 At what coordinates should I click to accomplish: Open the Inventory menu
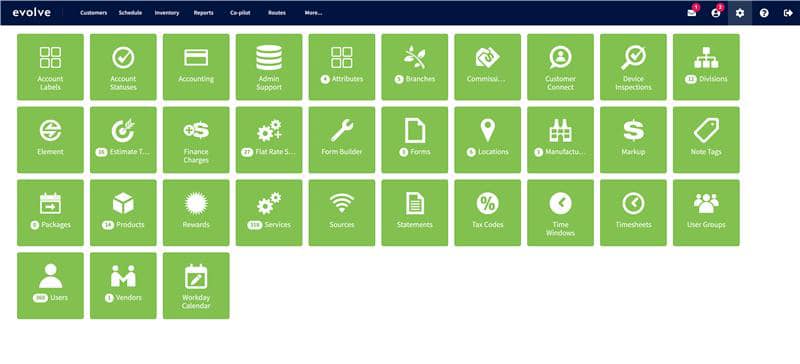(167, 13)
